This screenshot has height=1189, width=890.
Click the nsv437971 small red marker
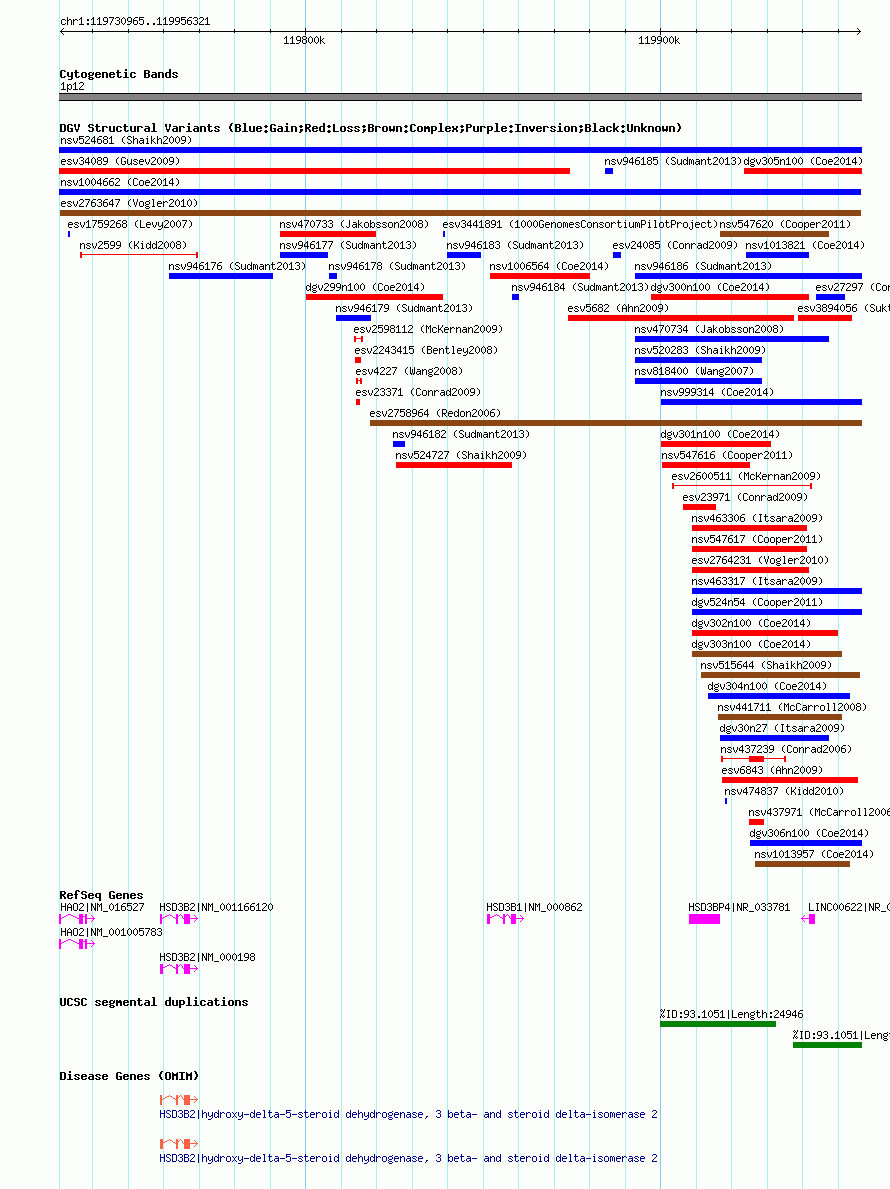(757, 822)
